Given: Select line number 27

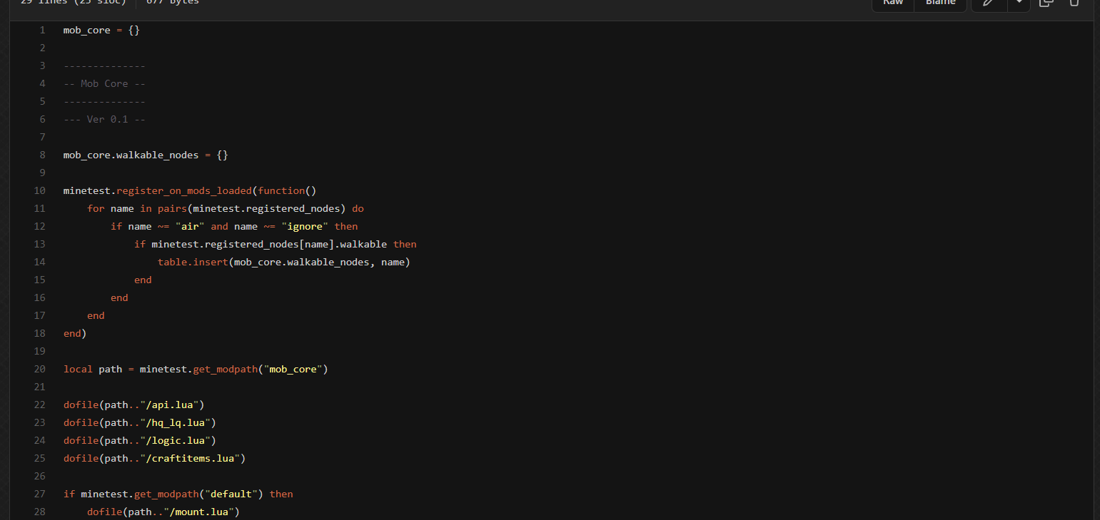Looking at the screenshot, I should [39, 494].
